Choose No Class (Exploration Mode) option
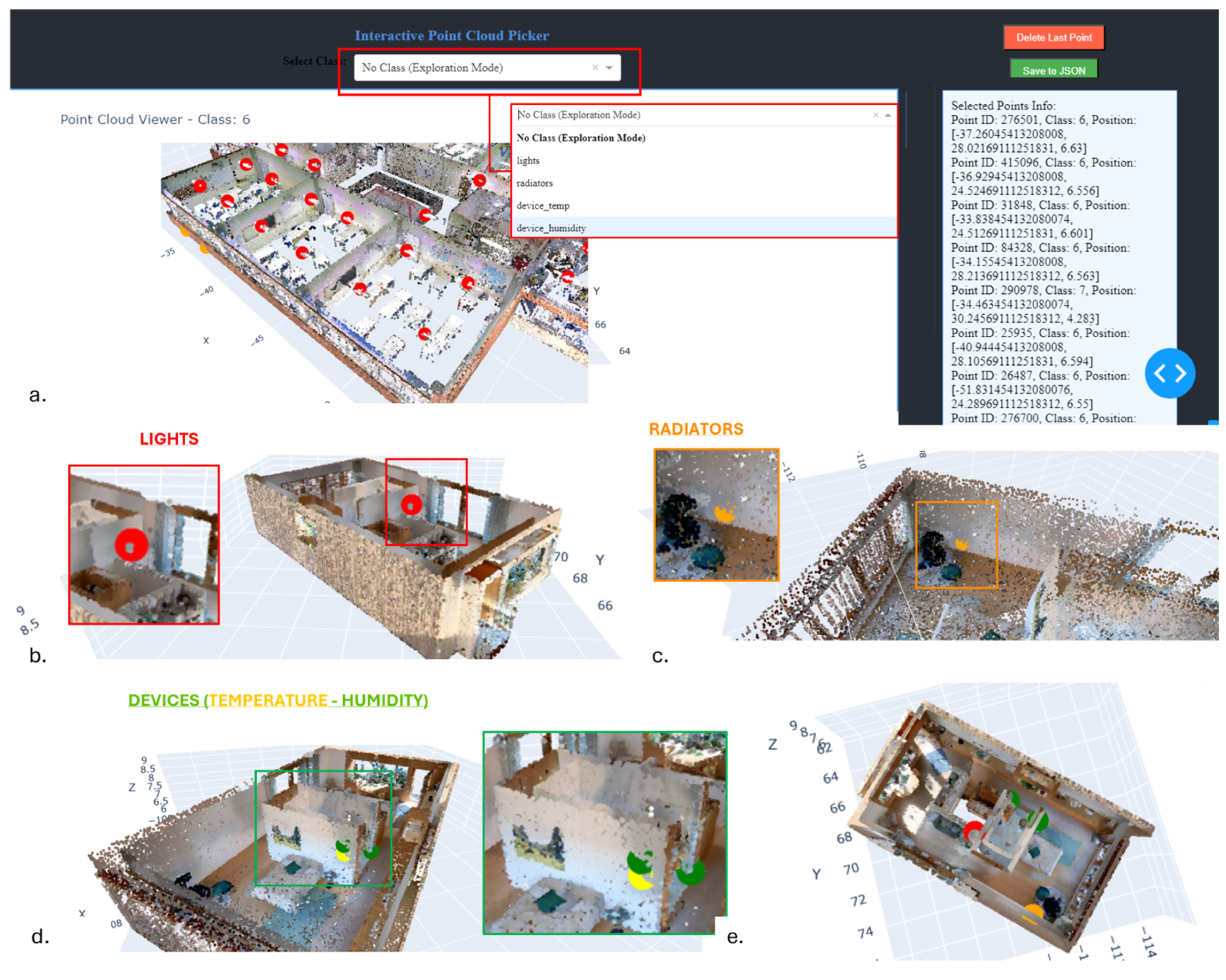The image size is (1226, 980). tap(580, 138)
